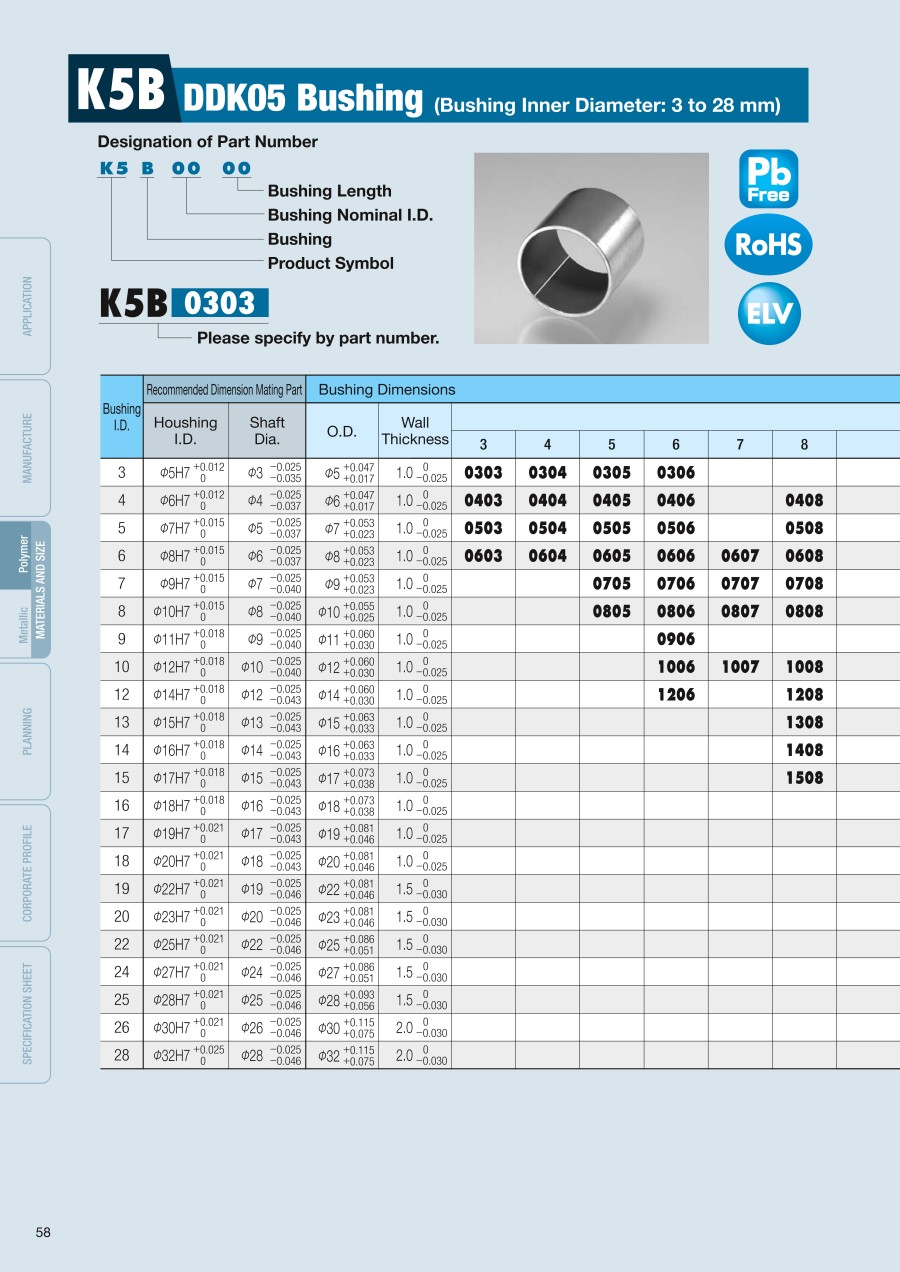Open the SPECIFICATION SHEET side tab

[27, 1014]
